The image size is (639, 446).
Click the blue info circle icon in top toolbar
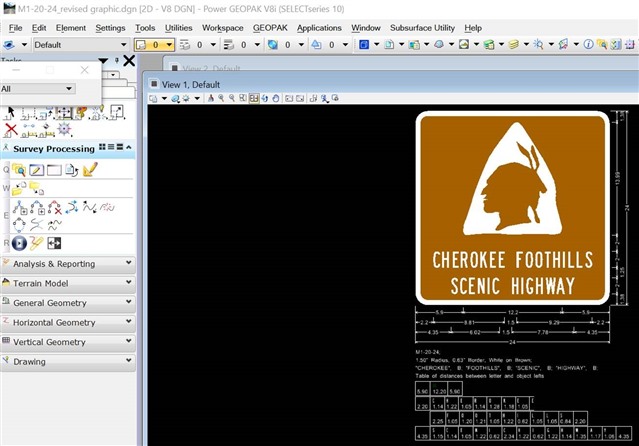588,44
